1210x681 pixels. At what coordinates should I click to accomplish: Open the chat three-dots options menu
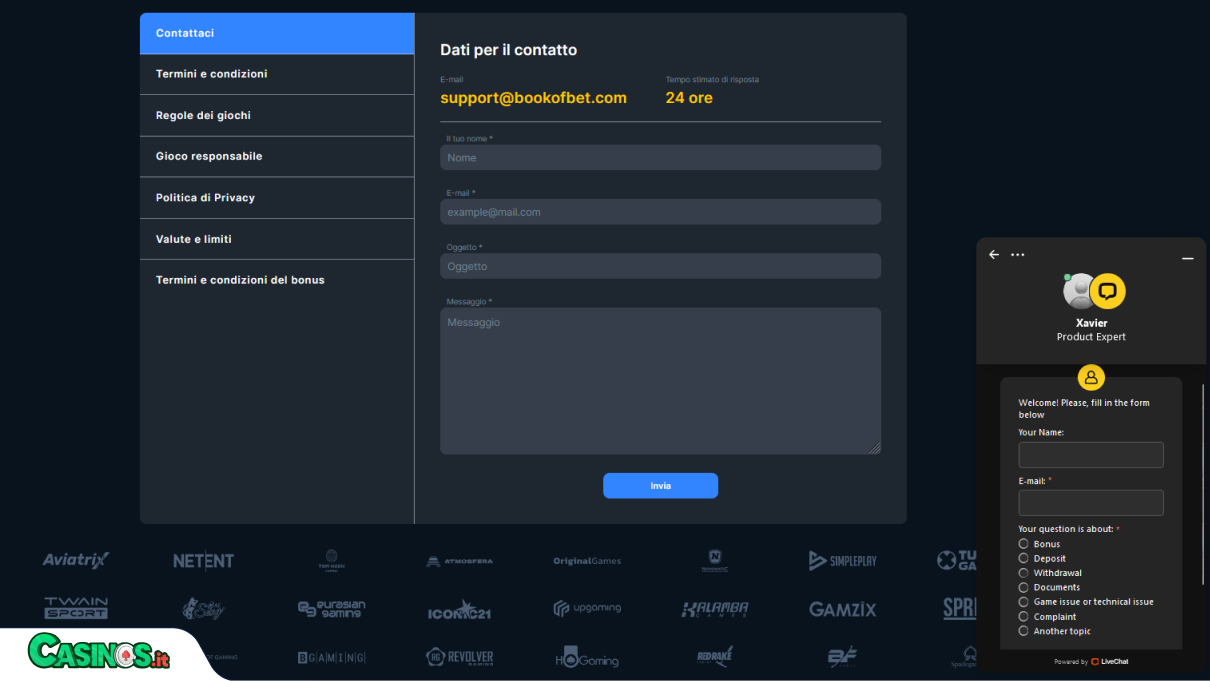(1018, 255)
